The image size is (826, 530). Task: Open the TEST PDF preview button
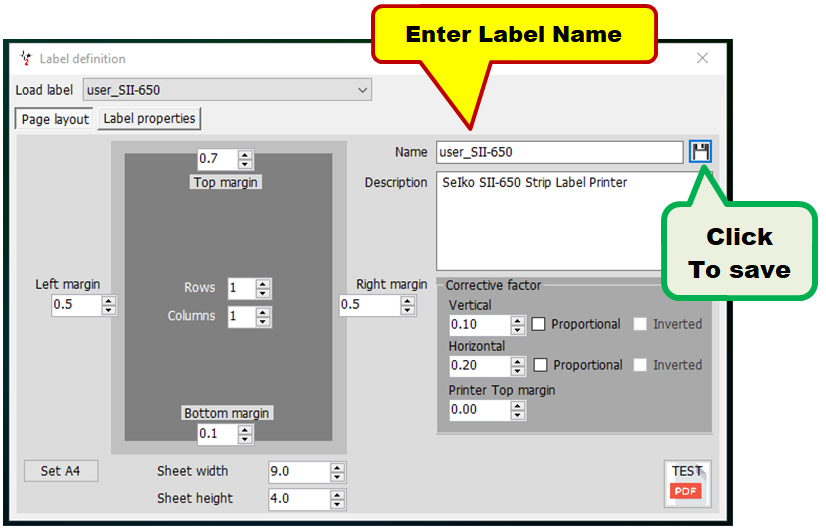[687, 484]
